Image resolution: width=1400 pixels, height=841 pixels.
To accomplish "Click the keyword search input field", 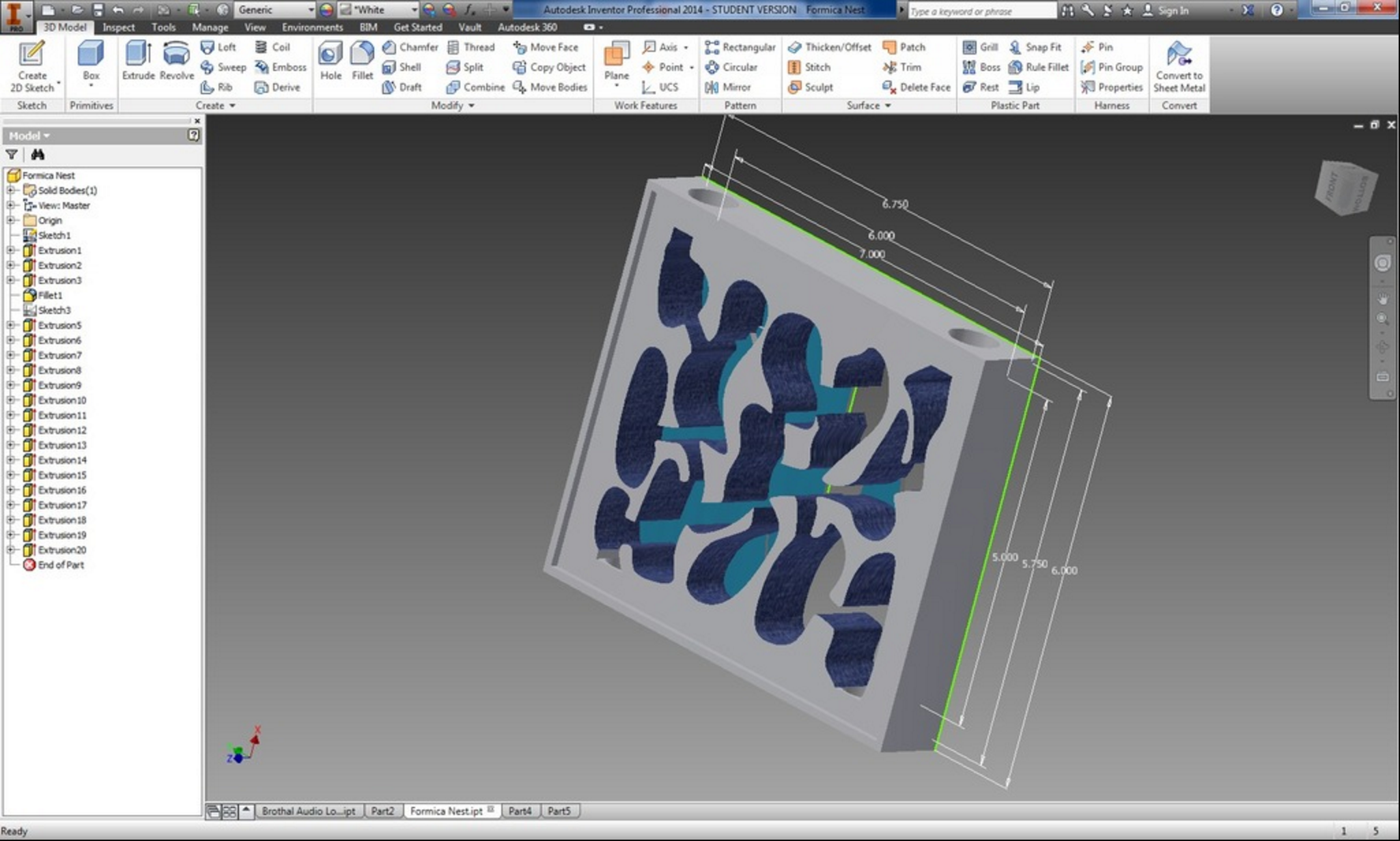I will point(981,11).
